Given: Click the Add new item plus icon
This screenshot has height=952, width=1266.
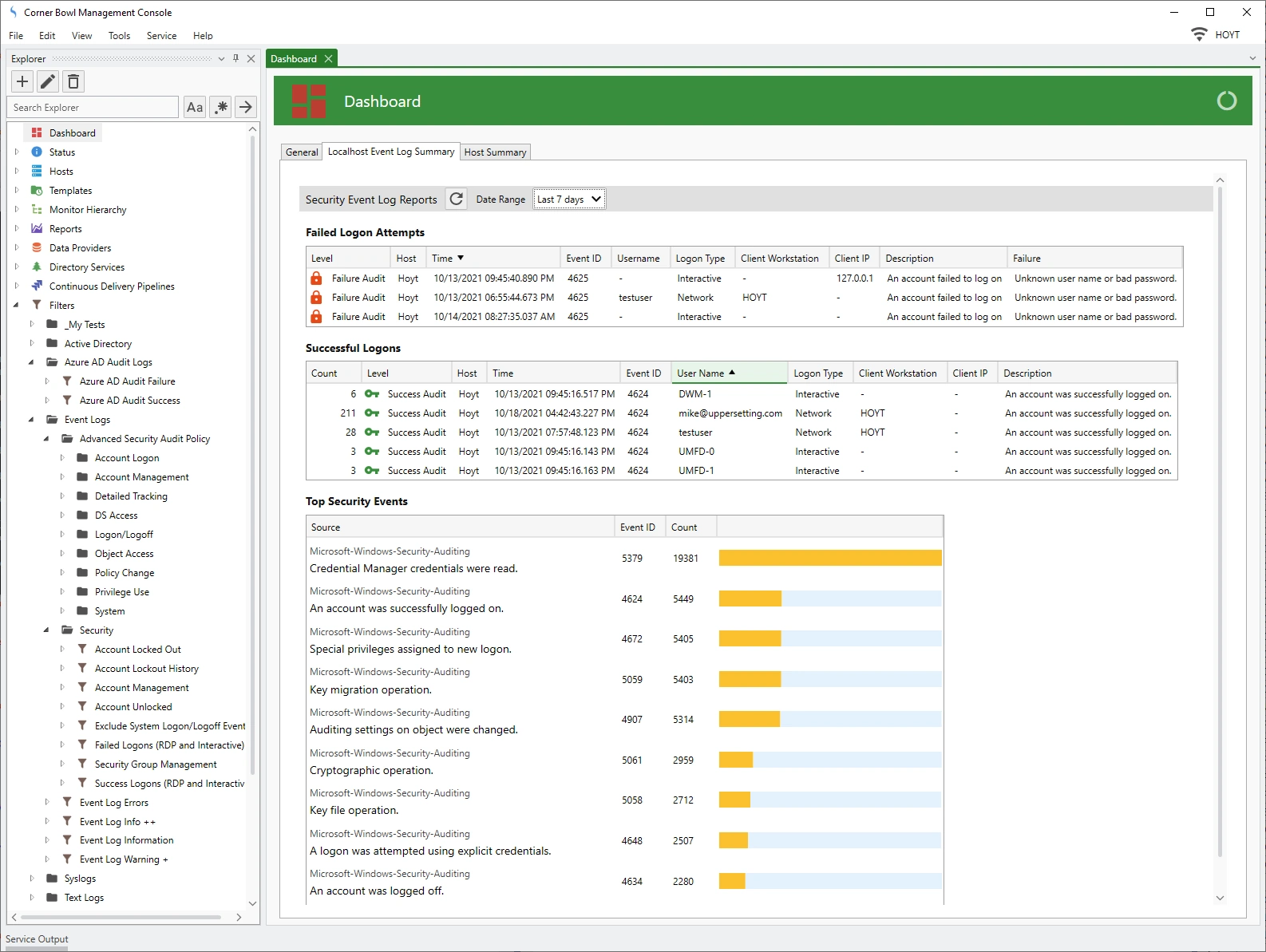Looking at the screenshot, I should 22,81.
